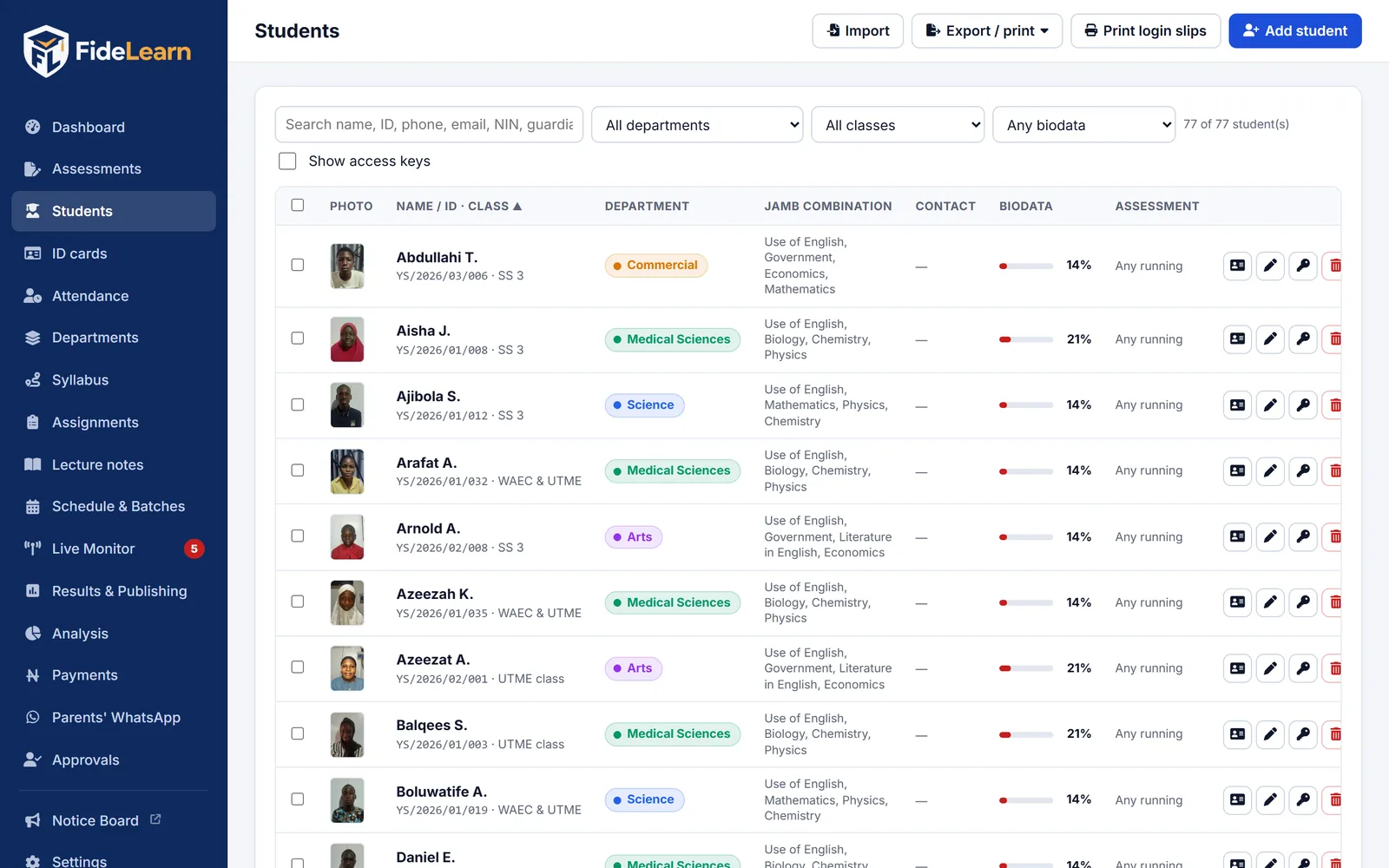
Task: Enable the Show access keys checkbox
Action: pos(287,161)
